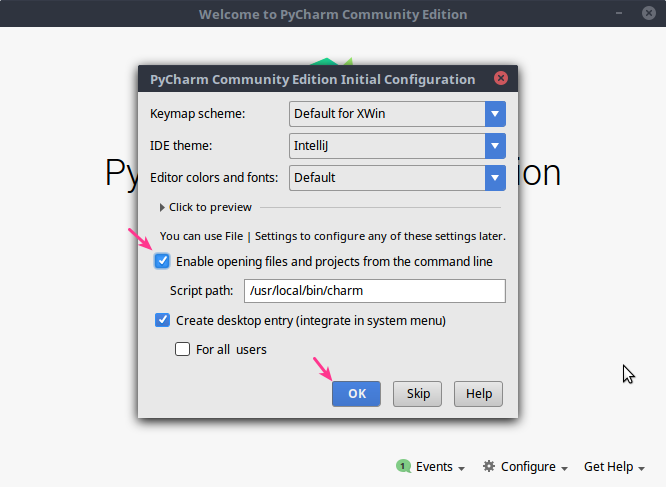Open Configure menu in Welcome window

pos(525,467)
